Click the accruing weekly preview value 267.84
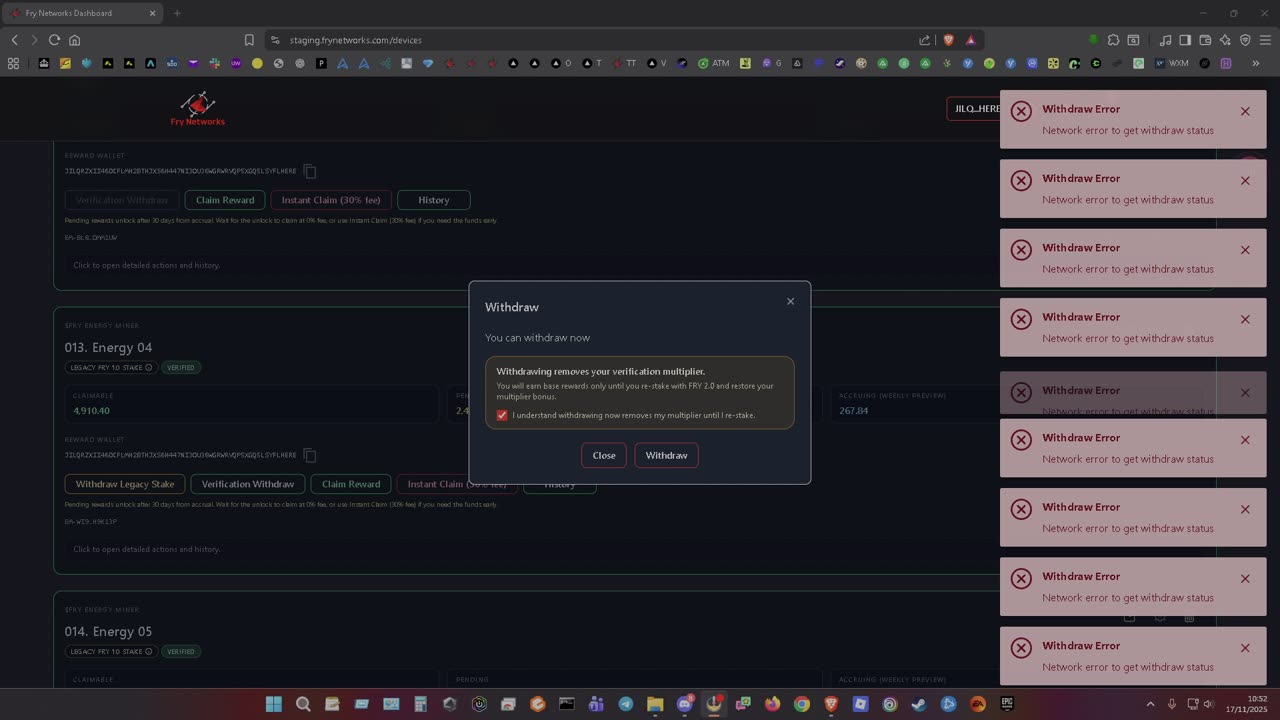 854,411
